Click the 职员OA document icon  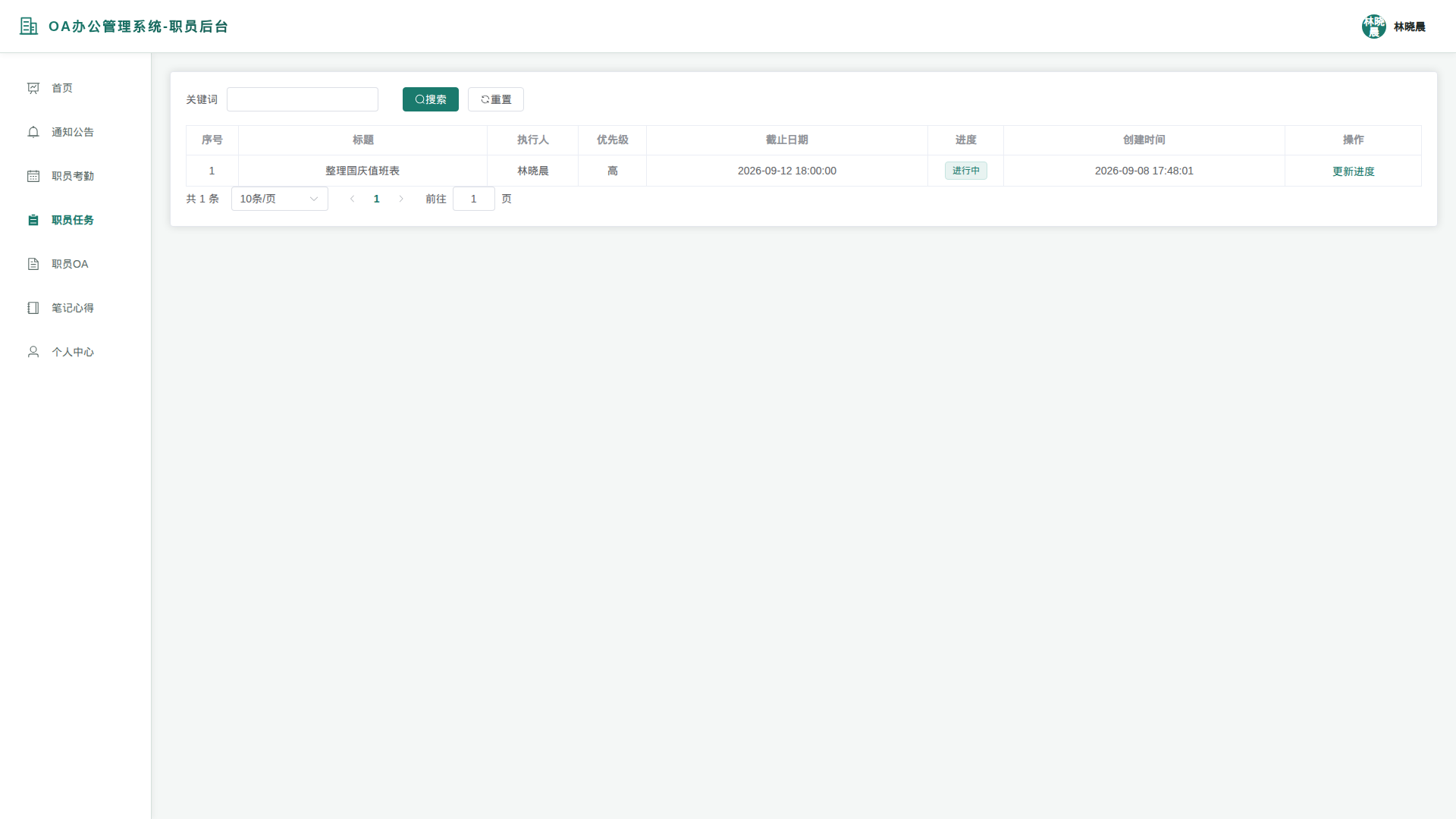click(33, 264)
